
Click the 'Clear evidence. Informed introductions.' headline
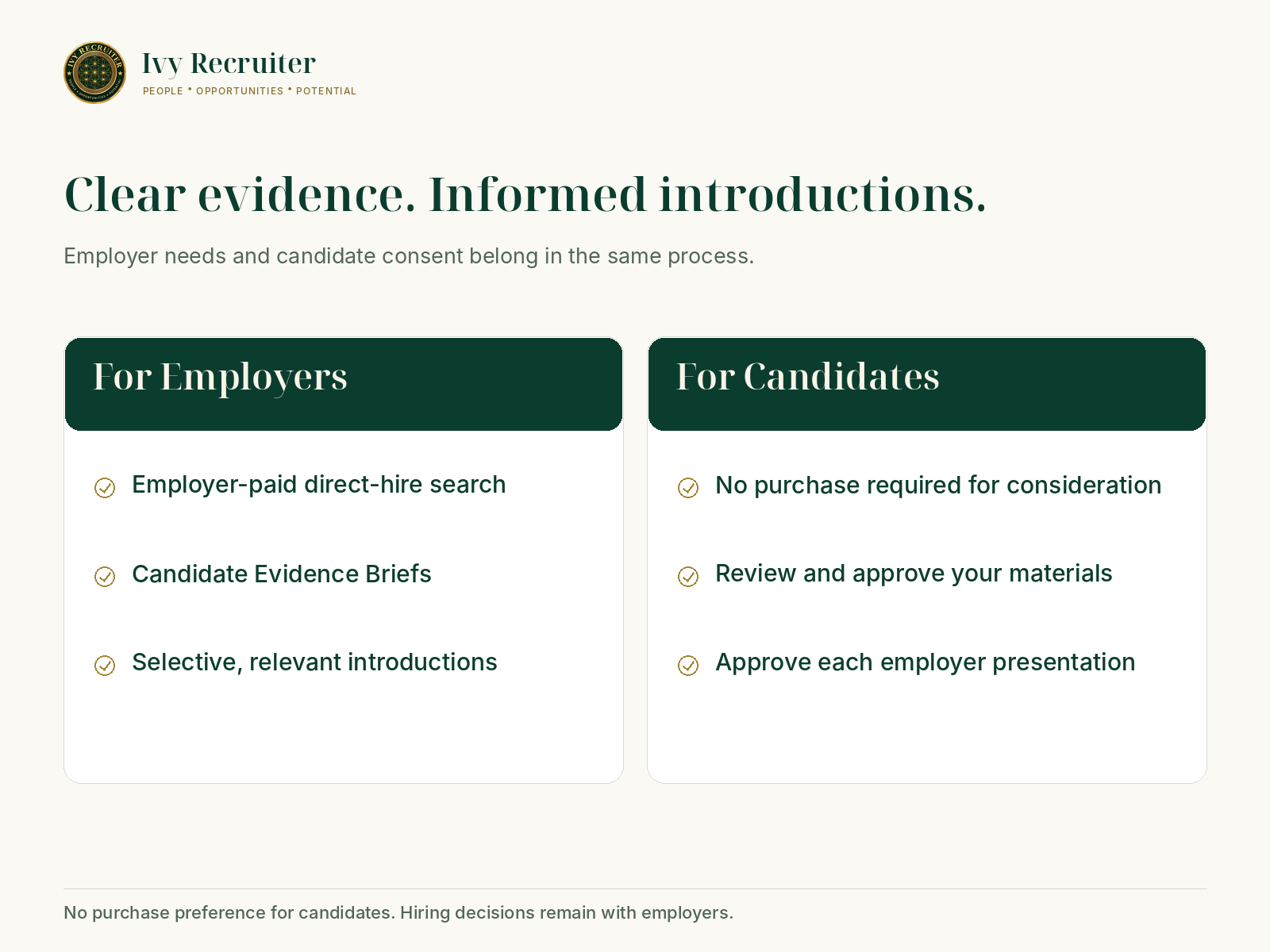525,194
